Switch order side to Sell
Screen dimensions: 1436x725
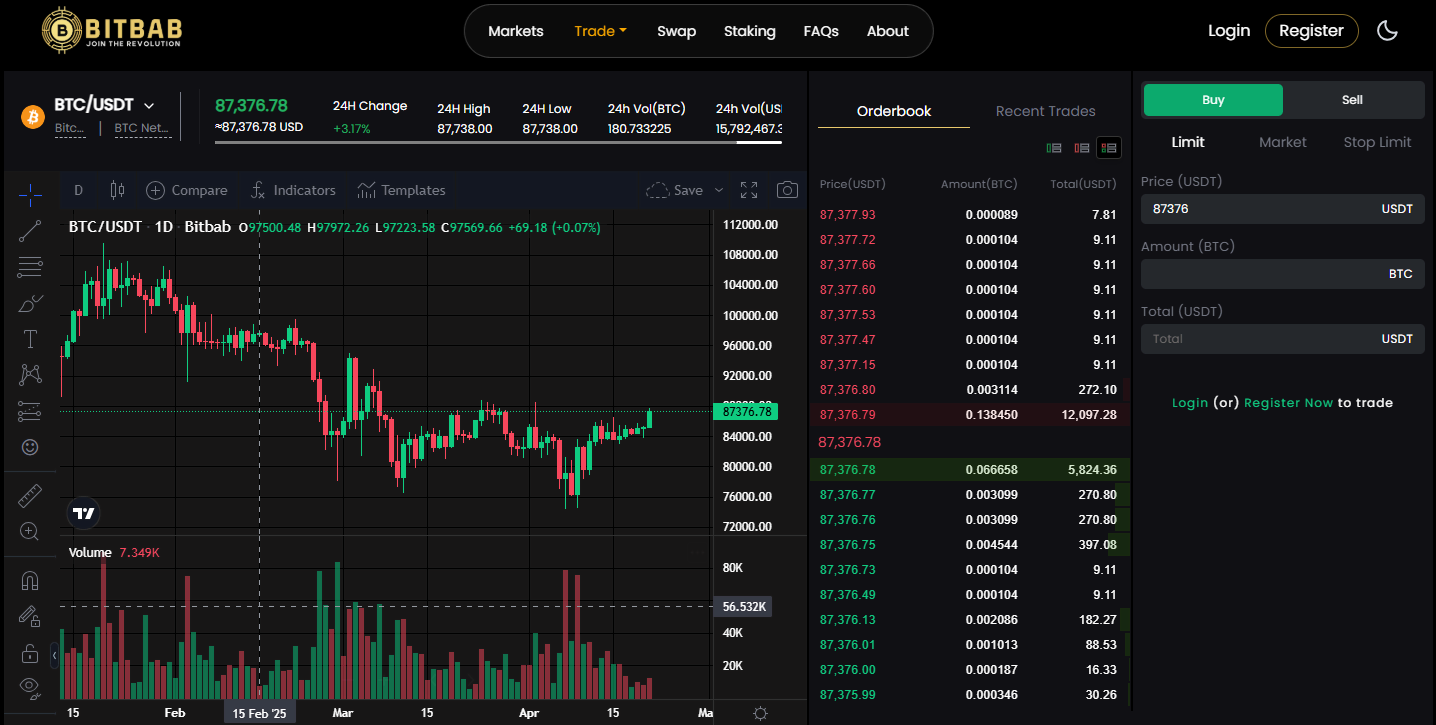point(1352,100)
